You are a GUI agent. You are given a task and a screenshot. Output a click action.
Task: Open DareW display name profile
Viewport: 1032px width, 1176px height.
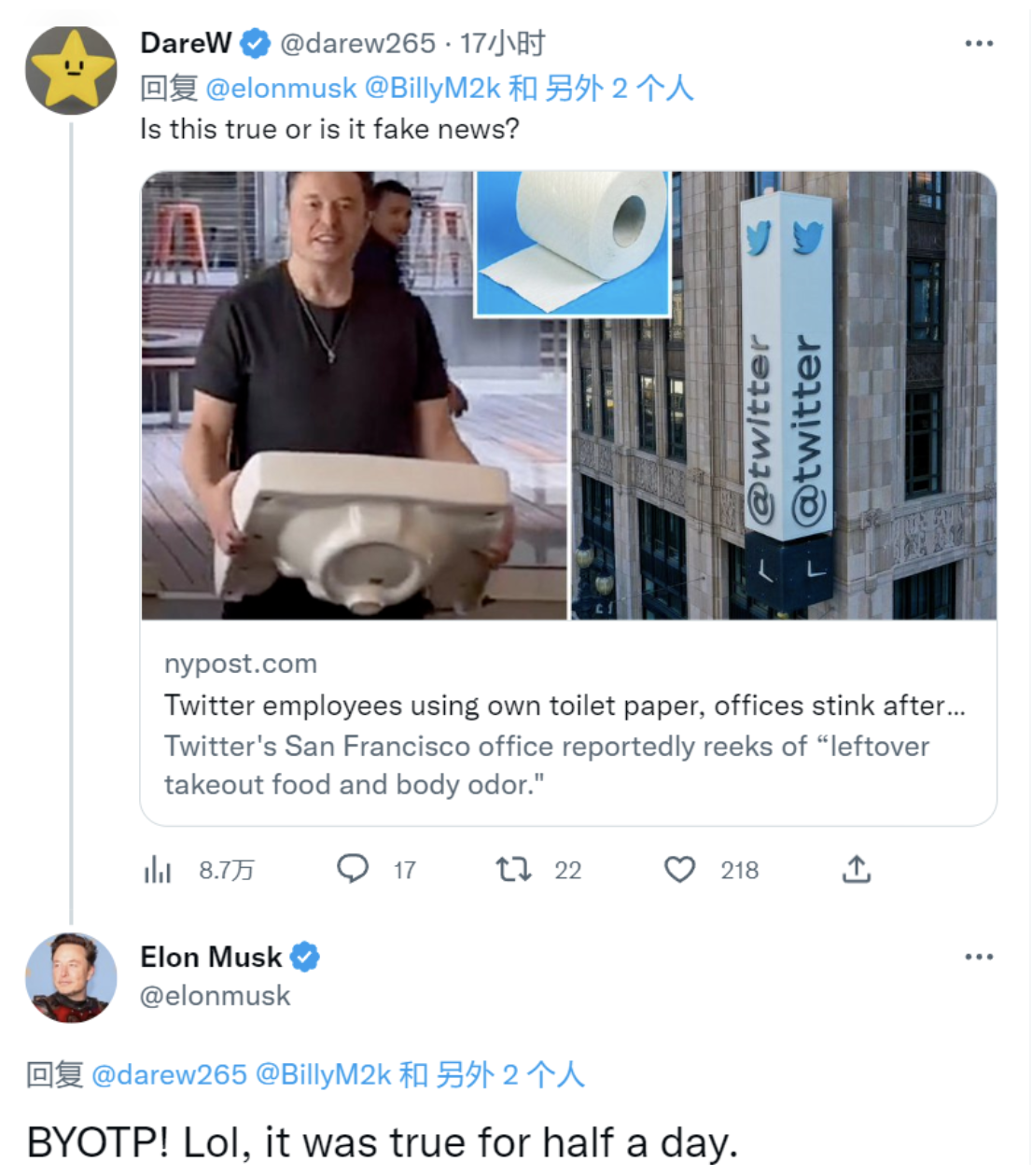[x=186, y=43]
